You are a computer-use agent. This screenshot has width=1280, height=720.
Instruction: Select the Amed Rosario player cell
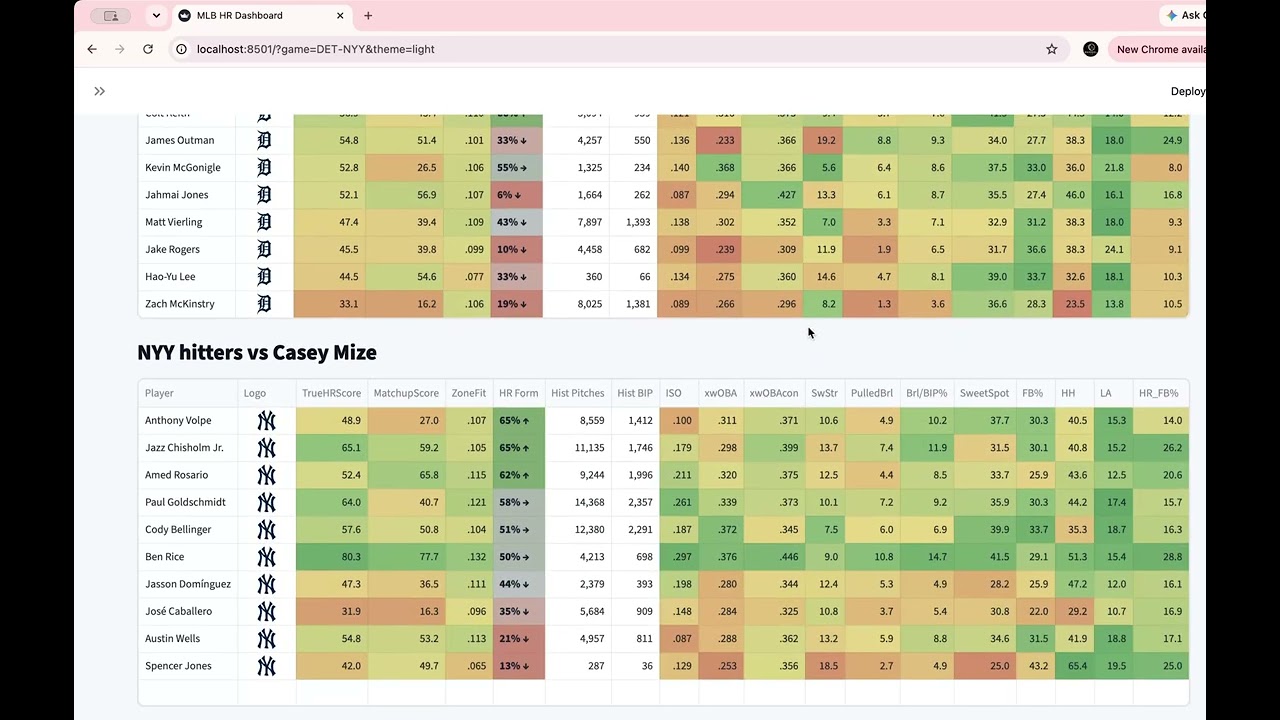188,475
